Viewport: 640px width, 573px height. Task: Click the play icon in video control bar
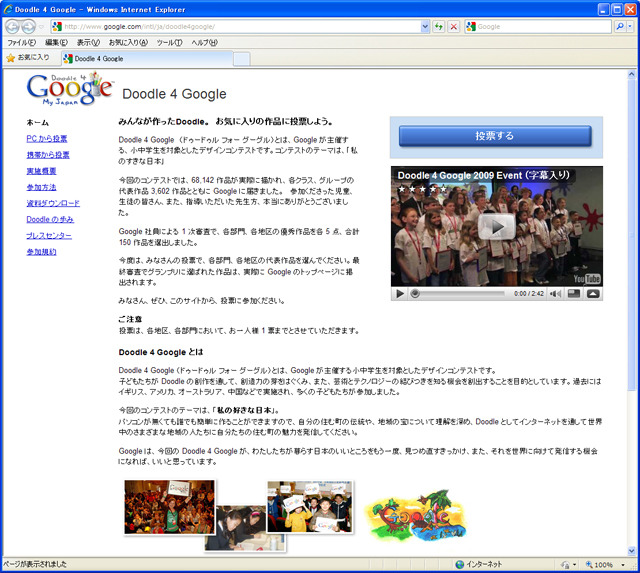point(400,293)
